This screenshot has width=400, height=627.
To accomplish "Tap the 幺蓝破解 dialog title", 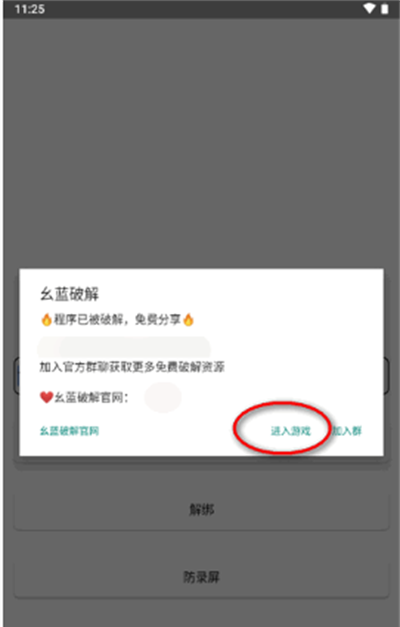I will point(69,294).
